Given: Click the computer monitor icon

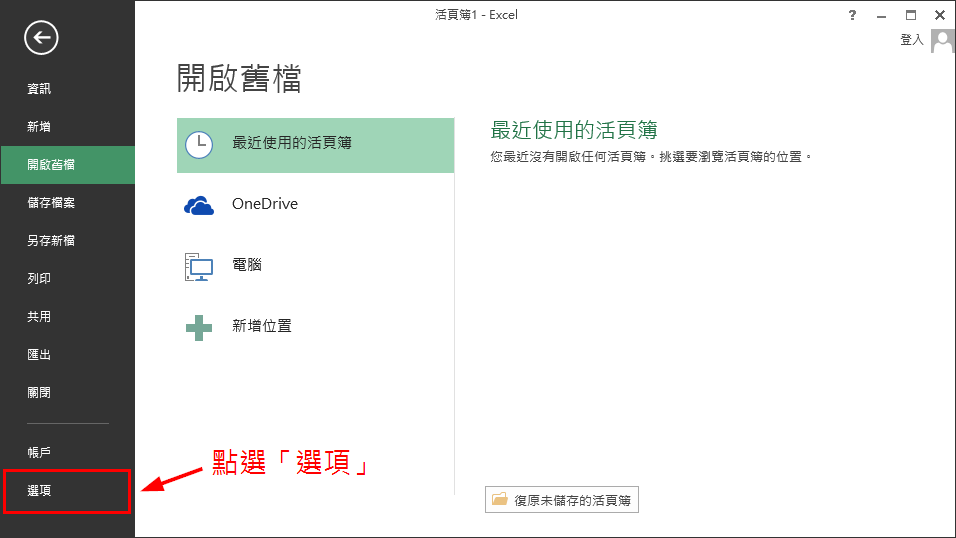Looking at the screenshot, I should point(199,266).
